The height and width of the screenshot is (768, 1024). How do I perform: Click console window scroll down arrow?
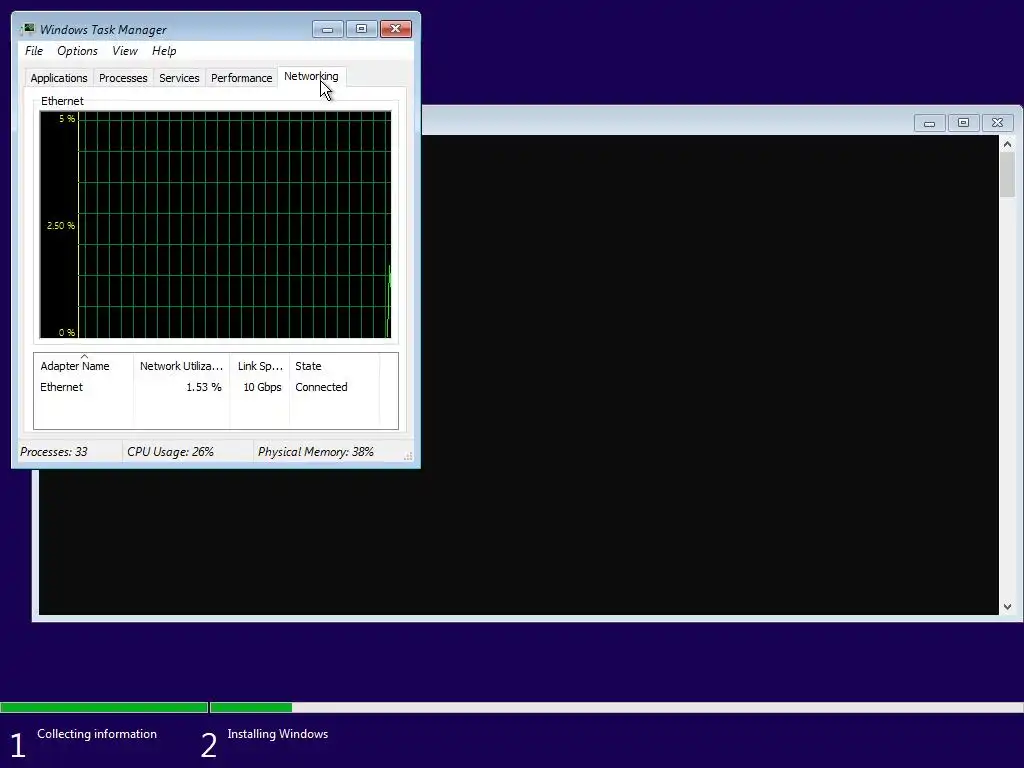click(1007, 607)
